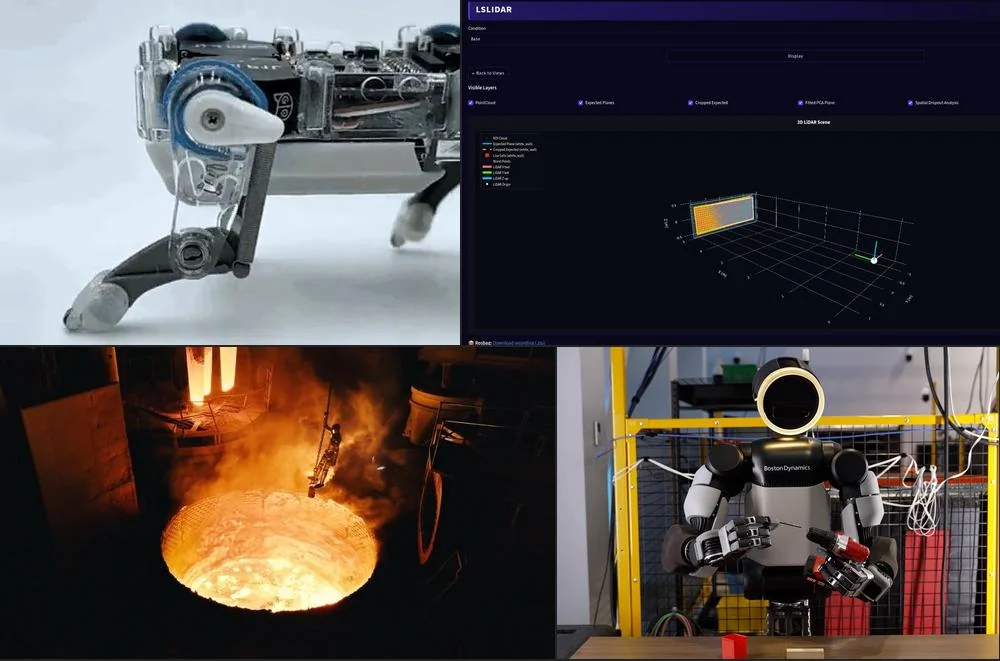The image size is (1000, 661).
Task: Click the Low Cells (white_wall) legend swatch
Action: [487, 155]
